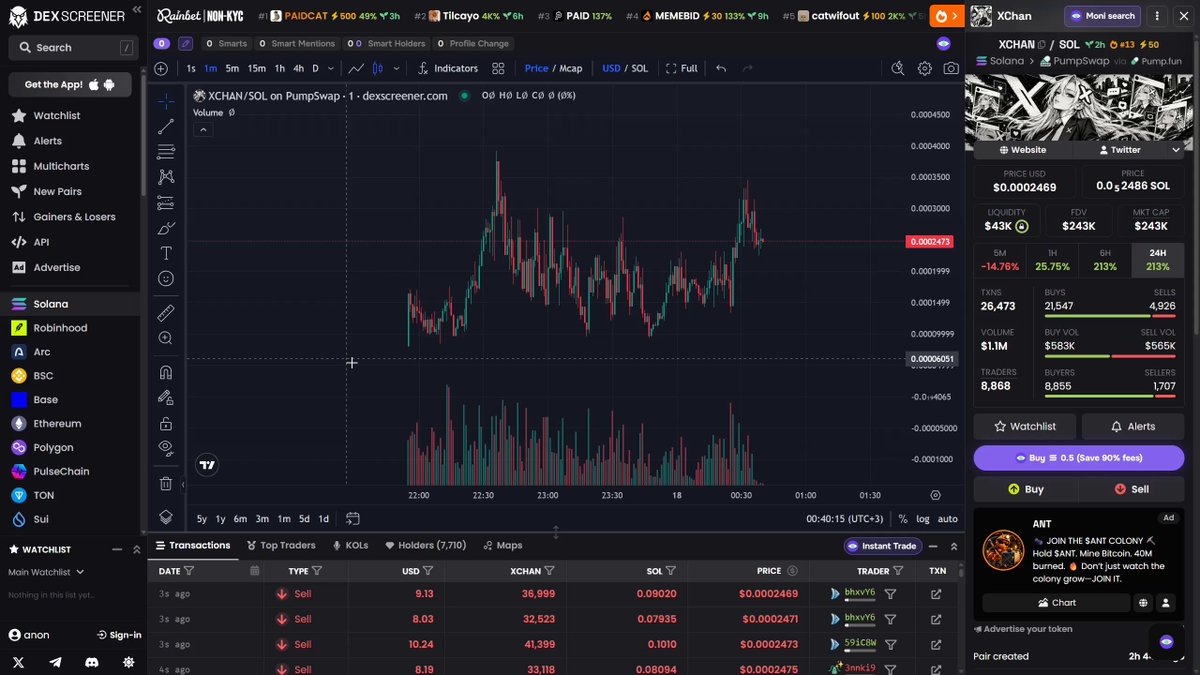
Task: Toggle magnet mode for drawings
Action: (x=166, y=372)
